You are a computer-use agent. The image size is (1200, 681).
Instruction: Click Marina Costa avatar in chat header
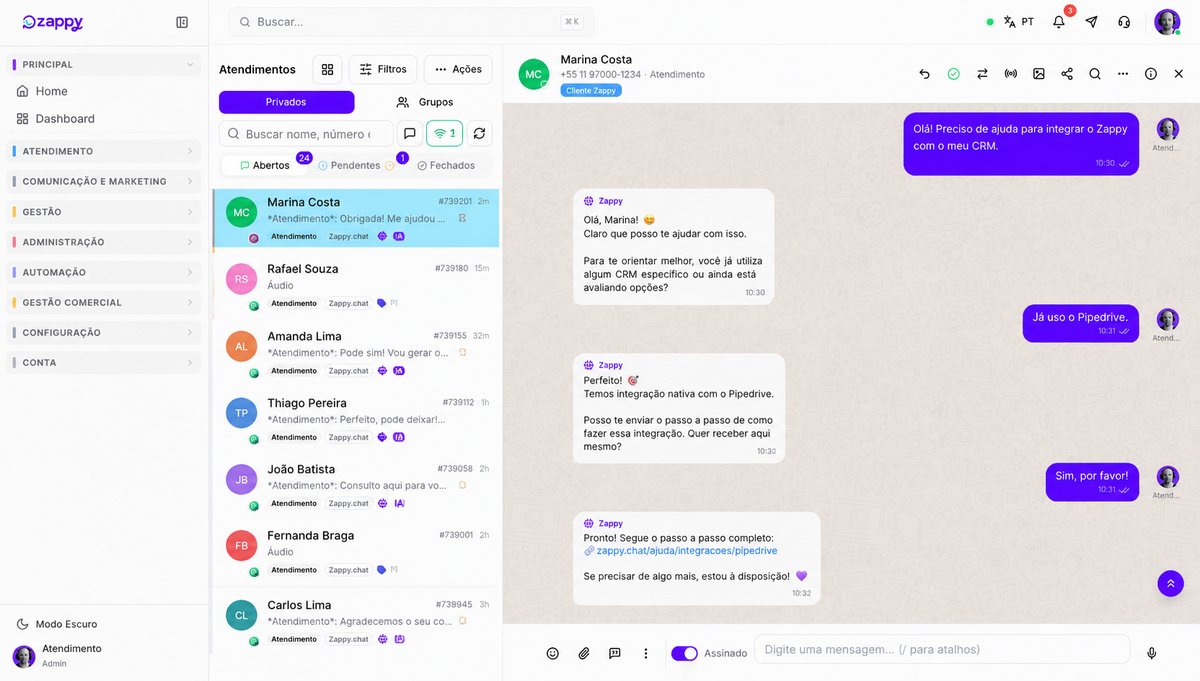pos(534,74)
